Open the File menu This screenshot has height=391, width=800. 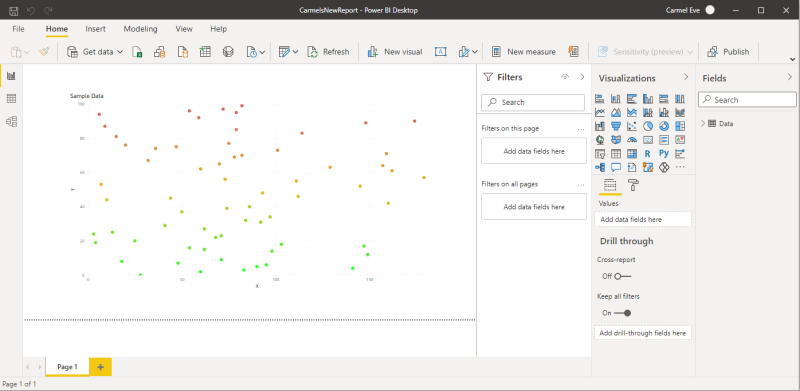click(18, 29)
